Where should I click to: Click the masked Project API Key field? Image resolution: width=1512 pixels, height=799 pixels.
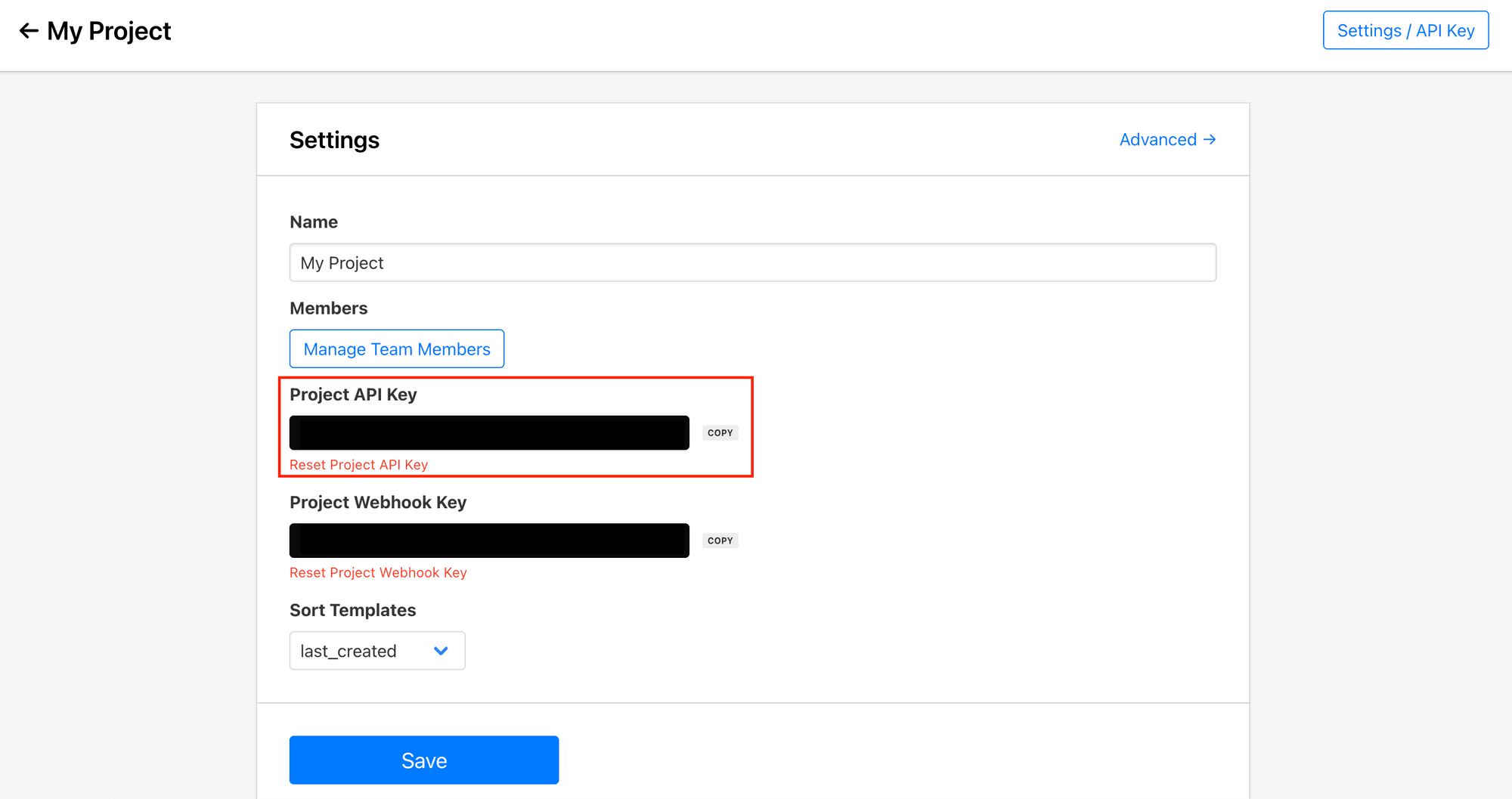489,433
